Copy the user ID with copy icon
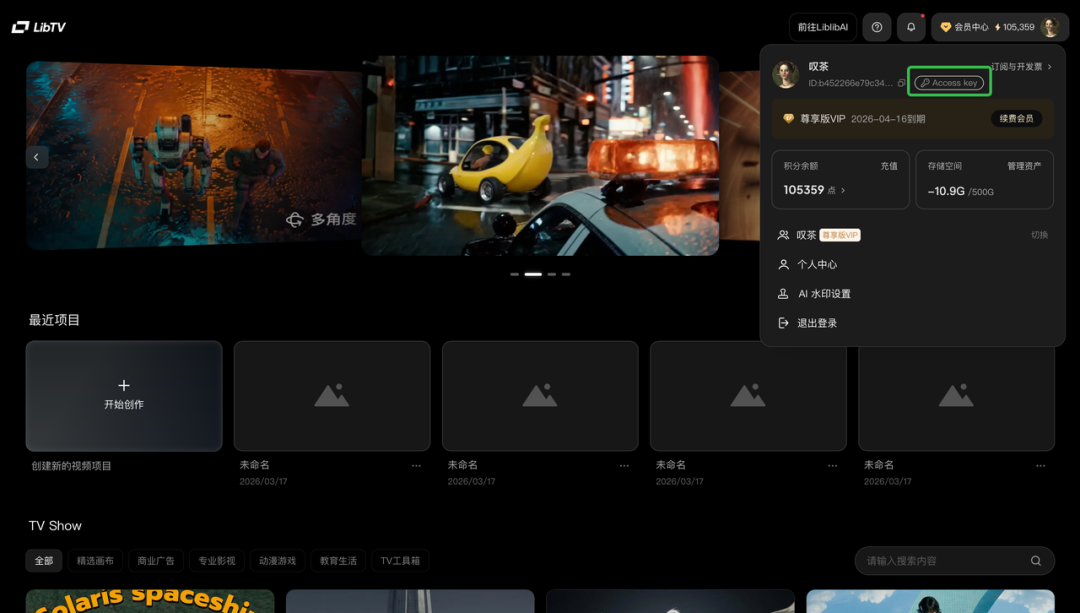Screen dimensions: 1080x613 [x=902, y=83]
